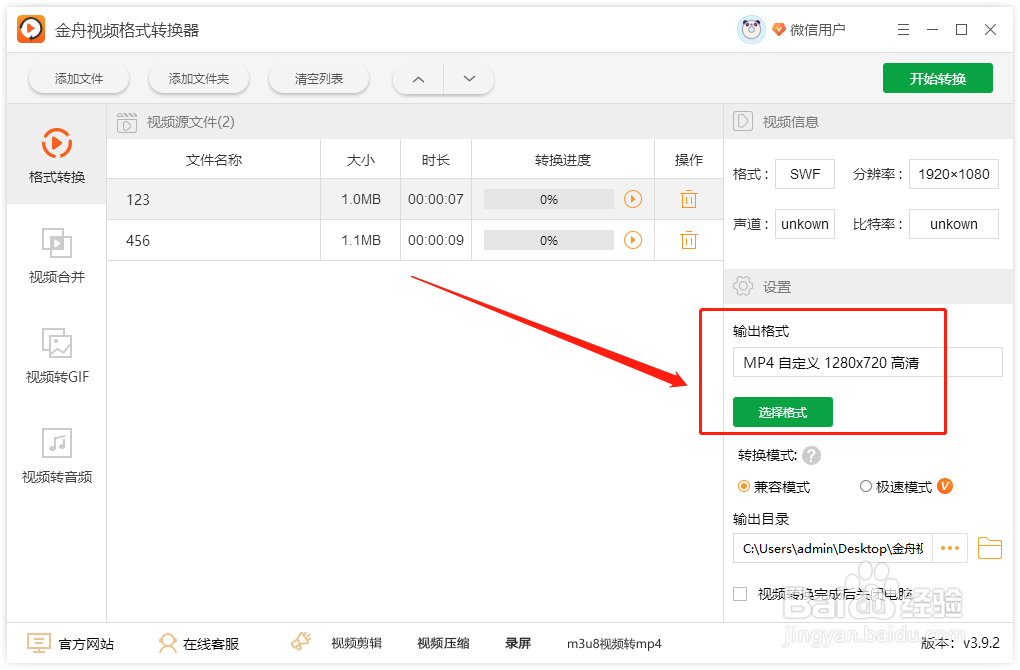Open the hamburger menu at top right
This screenshot has height=670, width=1020.
(903, 29)
